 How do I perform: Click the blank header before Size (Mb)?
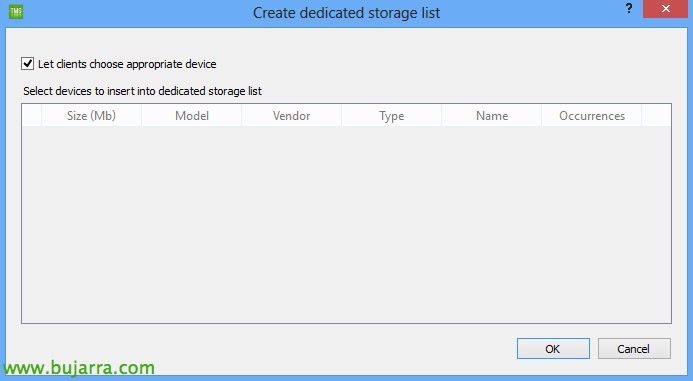tap(32, 116)
